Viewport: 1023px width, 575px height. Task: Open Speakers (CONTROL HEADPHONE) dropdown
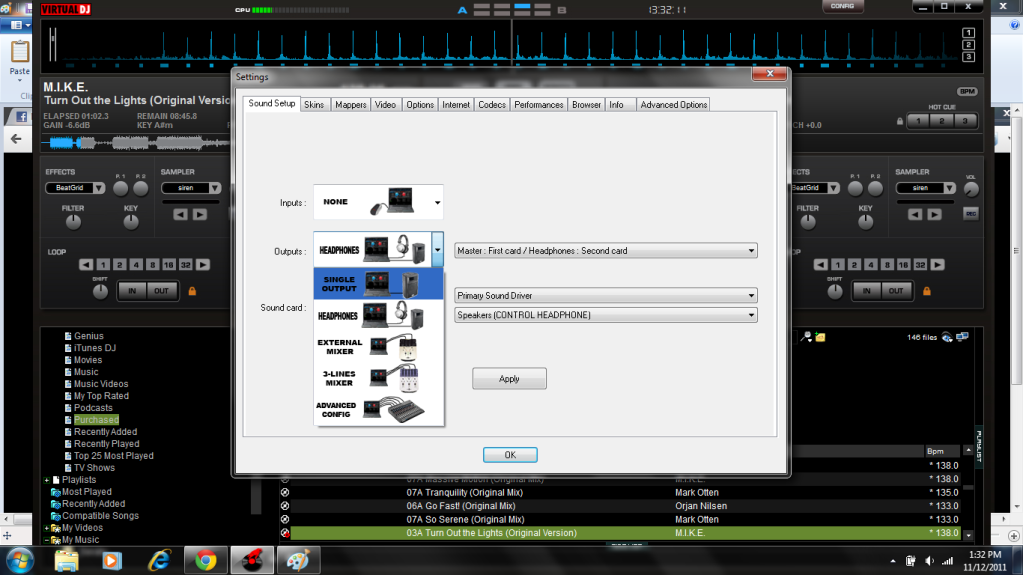[605, 315]
